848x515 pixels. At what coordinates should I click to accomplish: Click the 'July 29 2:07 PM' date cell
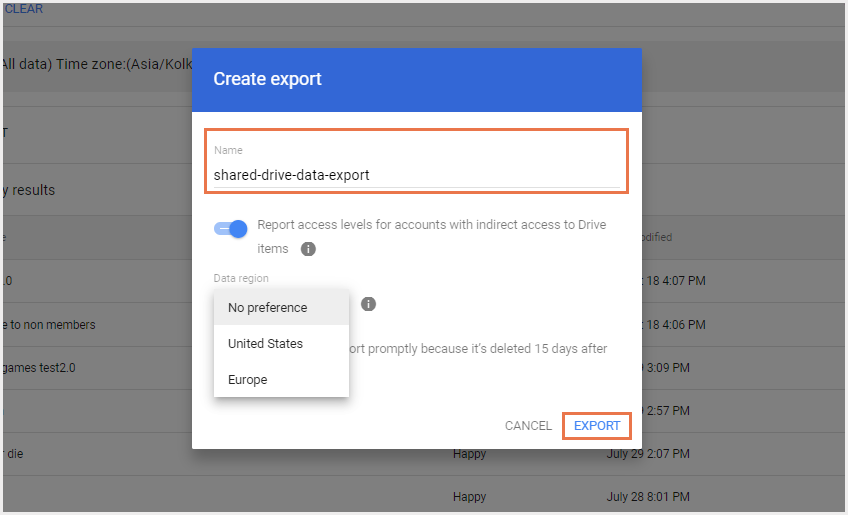[648, 454]
